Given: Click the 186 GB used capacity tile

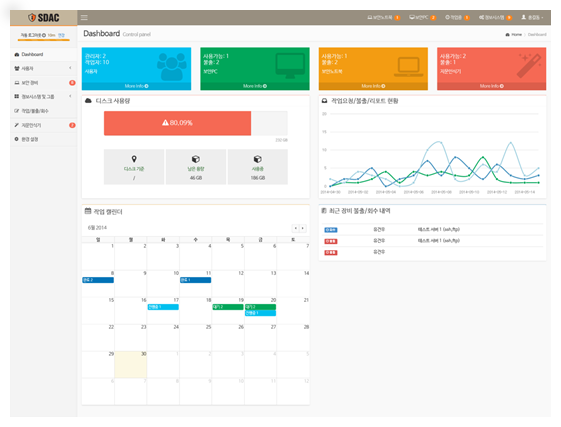Looking at the screenshot, I should click(258, 167).
